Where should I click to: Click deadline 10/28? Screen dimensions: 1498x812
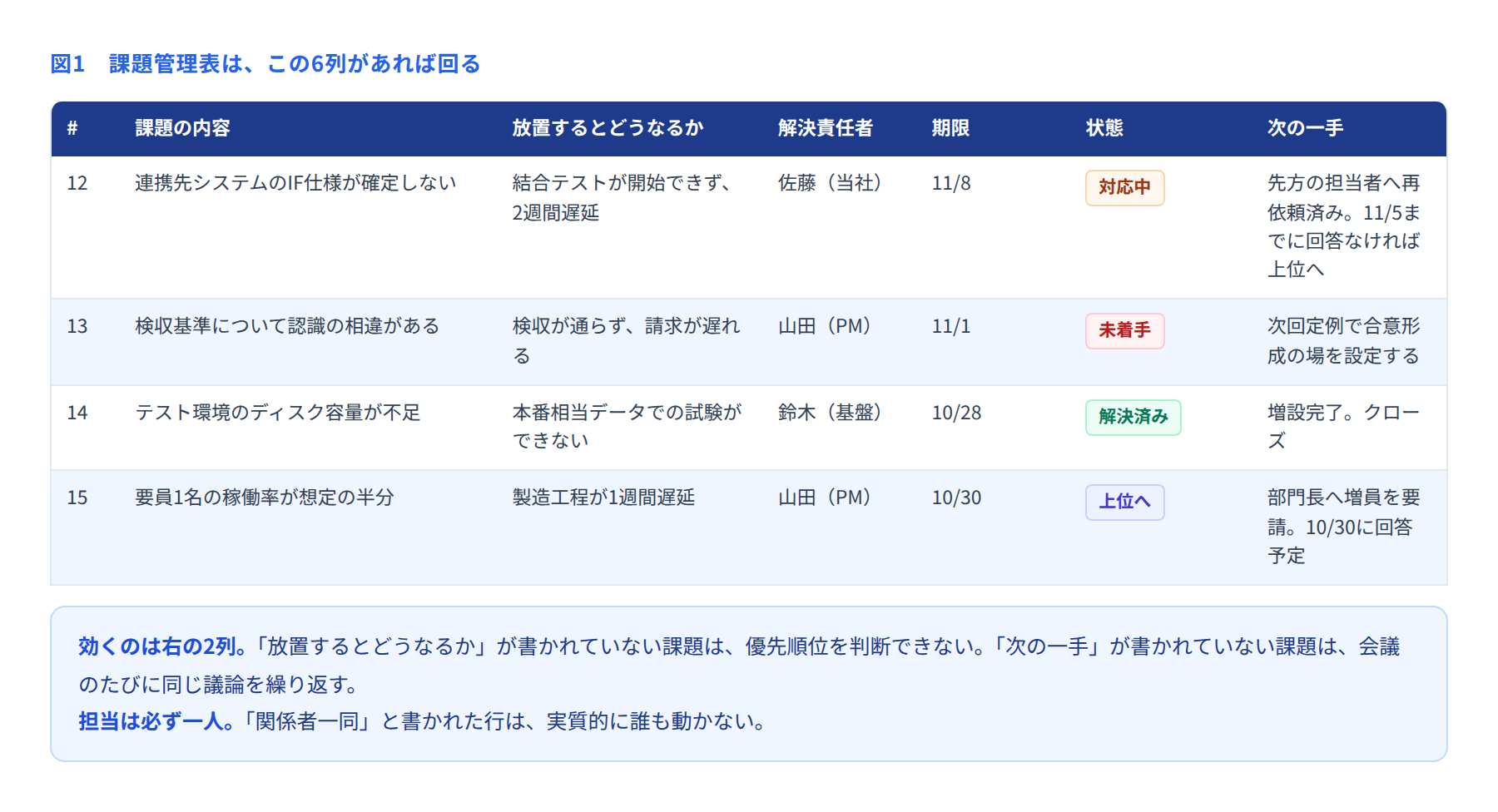click(956, 413)
